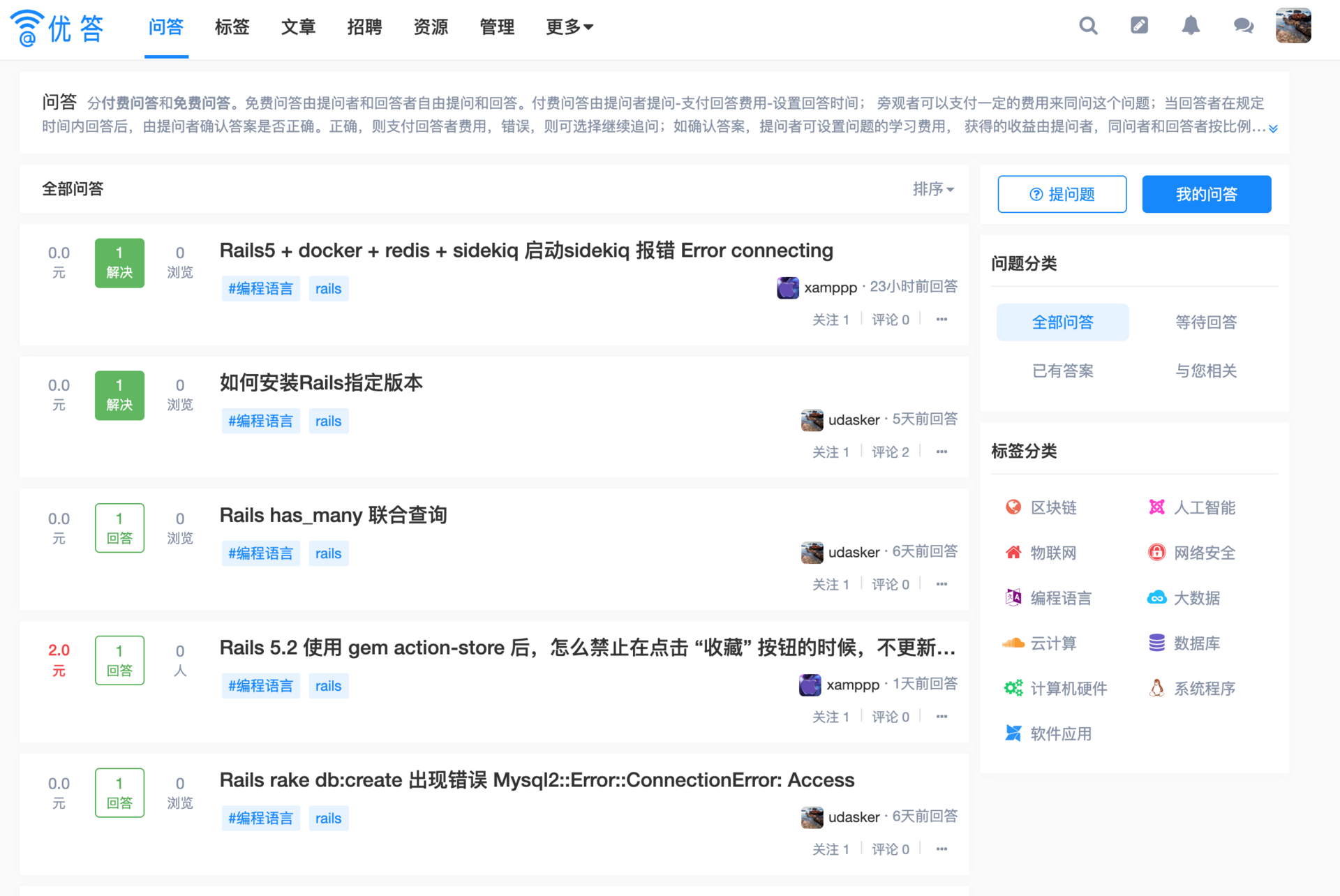The image size is (1340, 896).
Task: Expand the 问答 description text chevron
Action: point(1273,128)
